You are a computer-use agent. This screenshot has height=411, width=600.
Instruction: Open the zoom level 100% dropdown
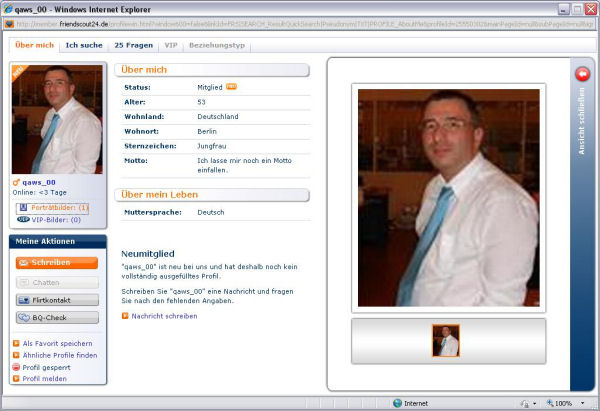click(x=582, y=403)
